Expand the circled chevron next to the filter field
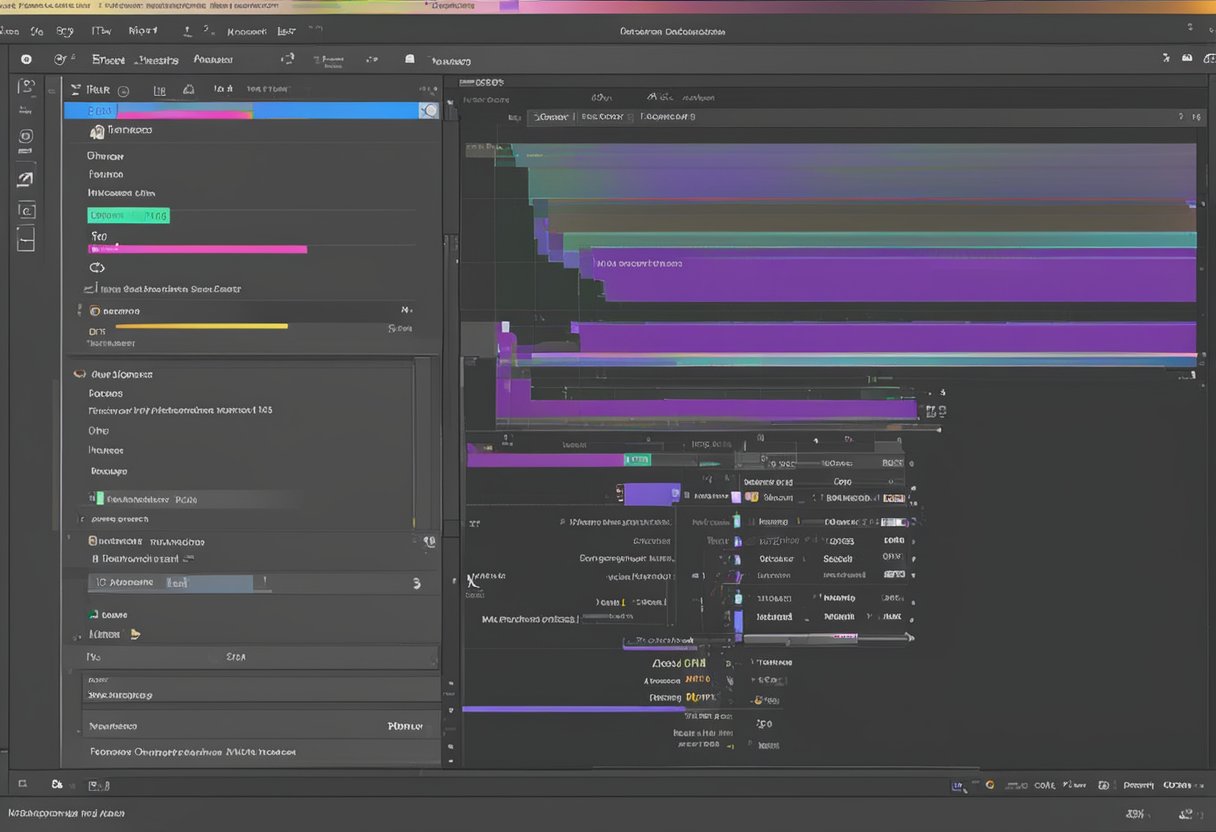The height and width of the screenshot is (832, 1216). point(123,89)
